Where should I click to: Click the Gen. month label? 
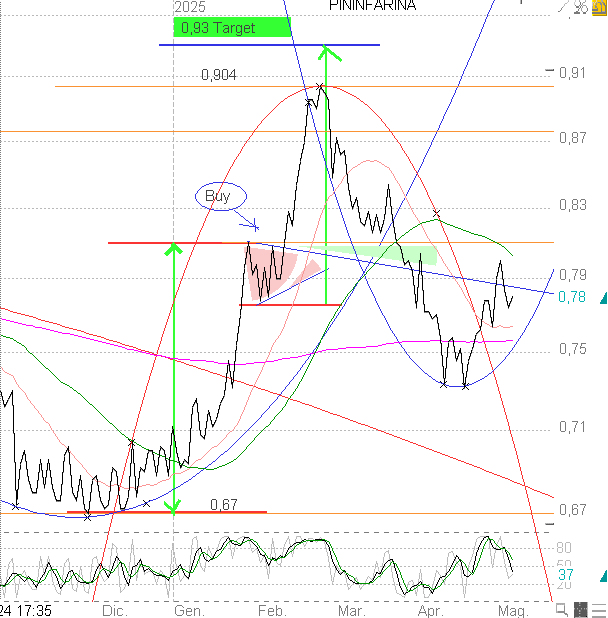[x=189, y=611]
